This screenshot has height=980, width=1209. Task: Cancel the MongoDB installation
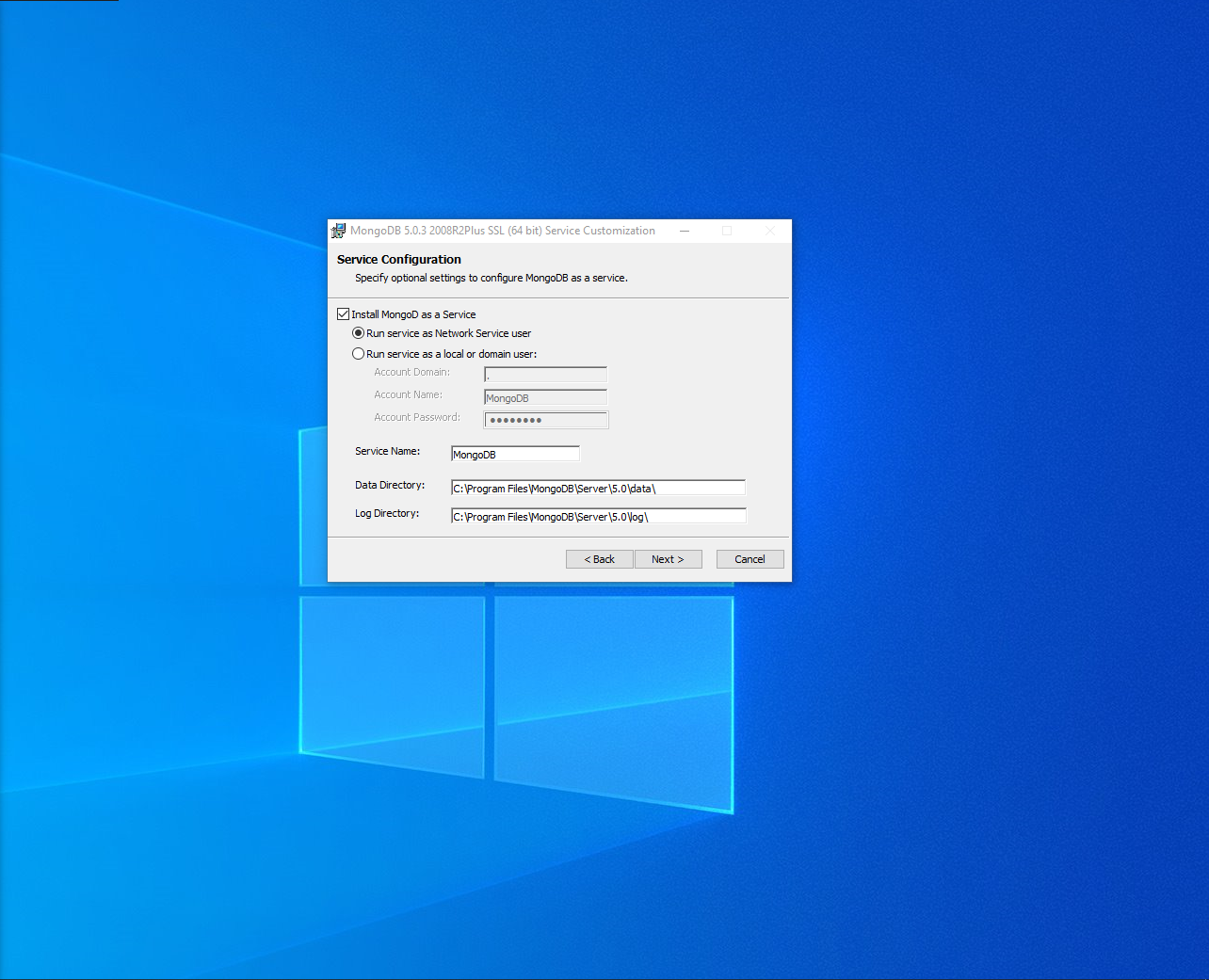750,559
